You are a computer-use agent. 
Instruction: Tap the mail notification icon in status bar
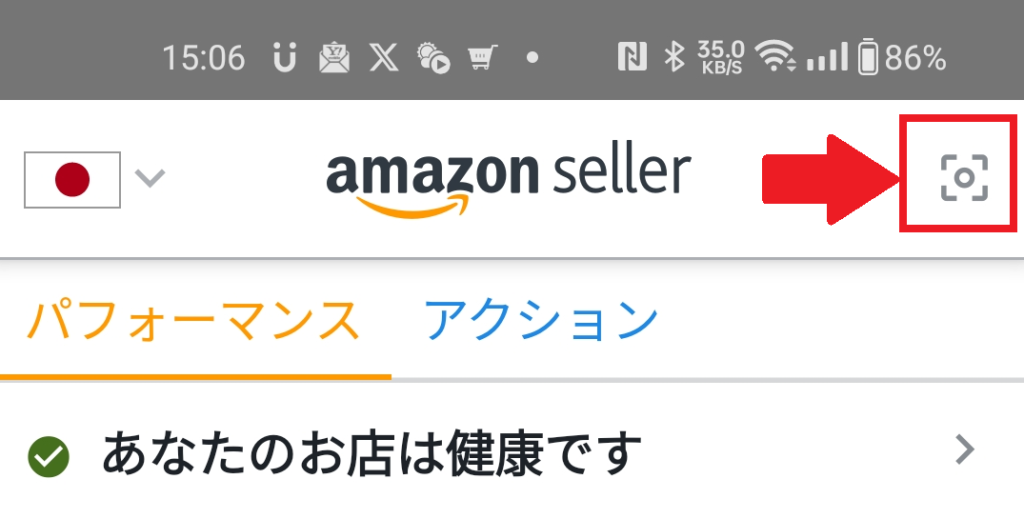pyautogui.click(x=334, y=59)
